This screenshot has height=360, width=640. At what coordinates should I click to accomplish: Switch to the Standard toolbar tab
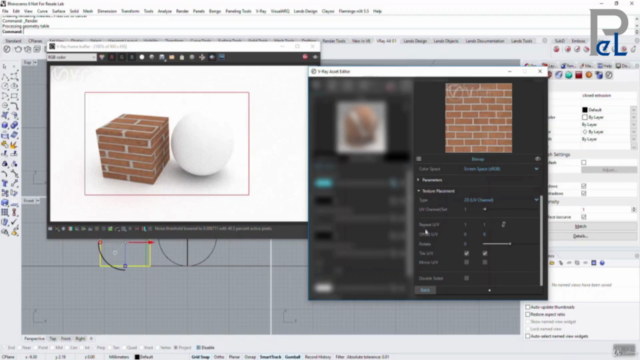[x=13, y=41]
